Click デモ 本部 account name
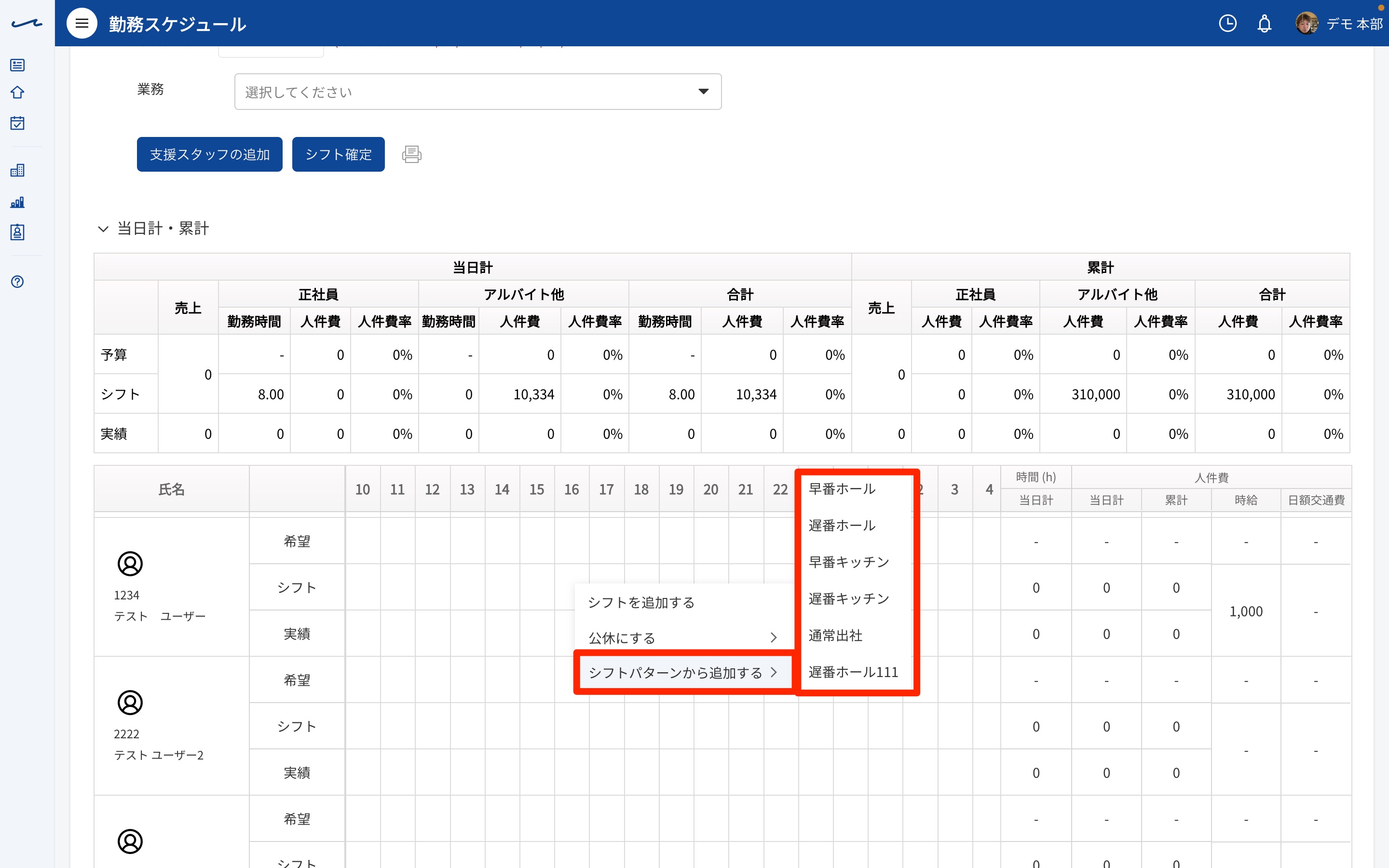The image size is (1389, 868). coord(1354,24)
